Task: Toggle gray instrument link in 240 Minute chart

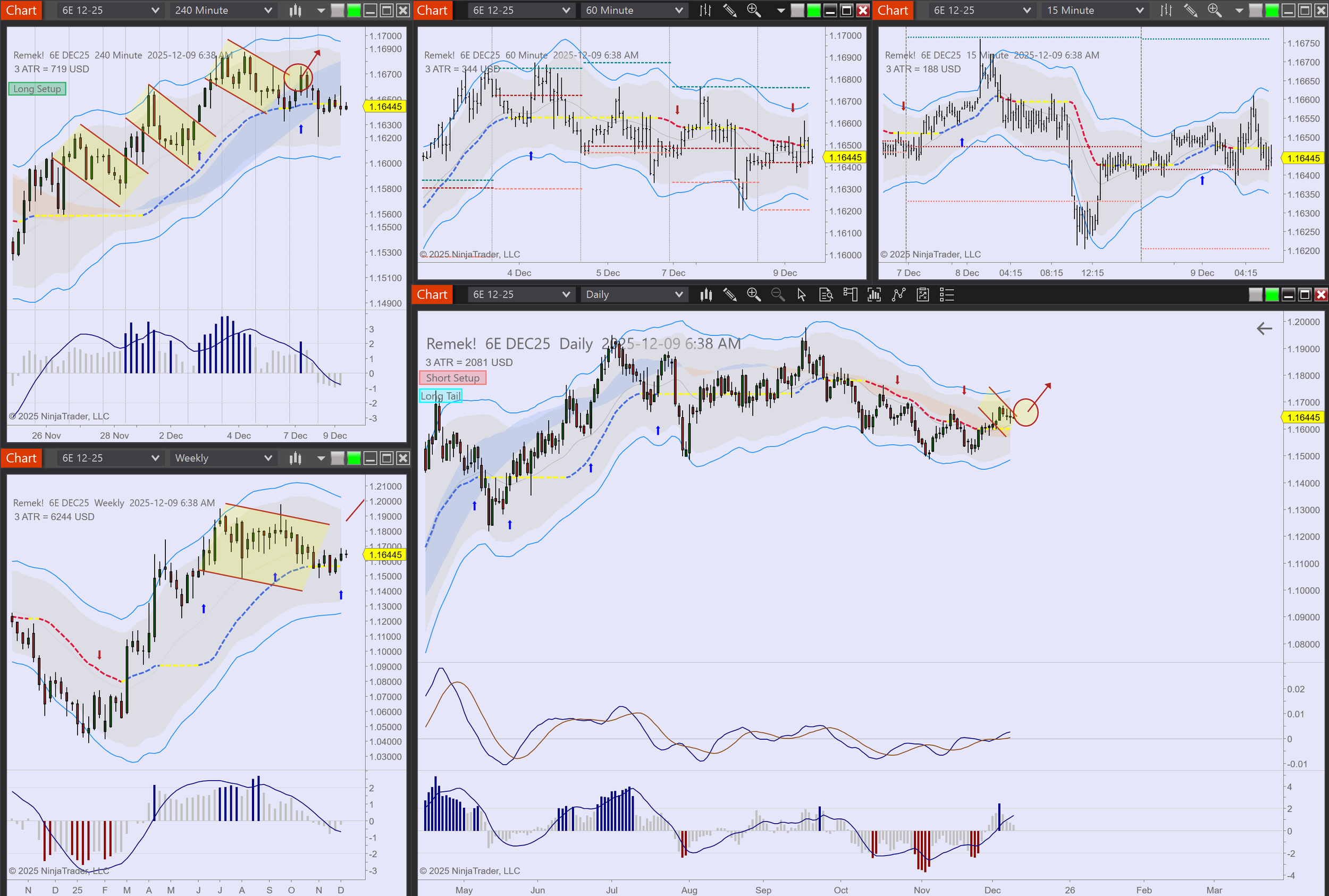Action: coord(338,10)
